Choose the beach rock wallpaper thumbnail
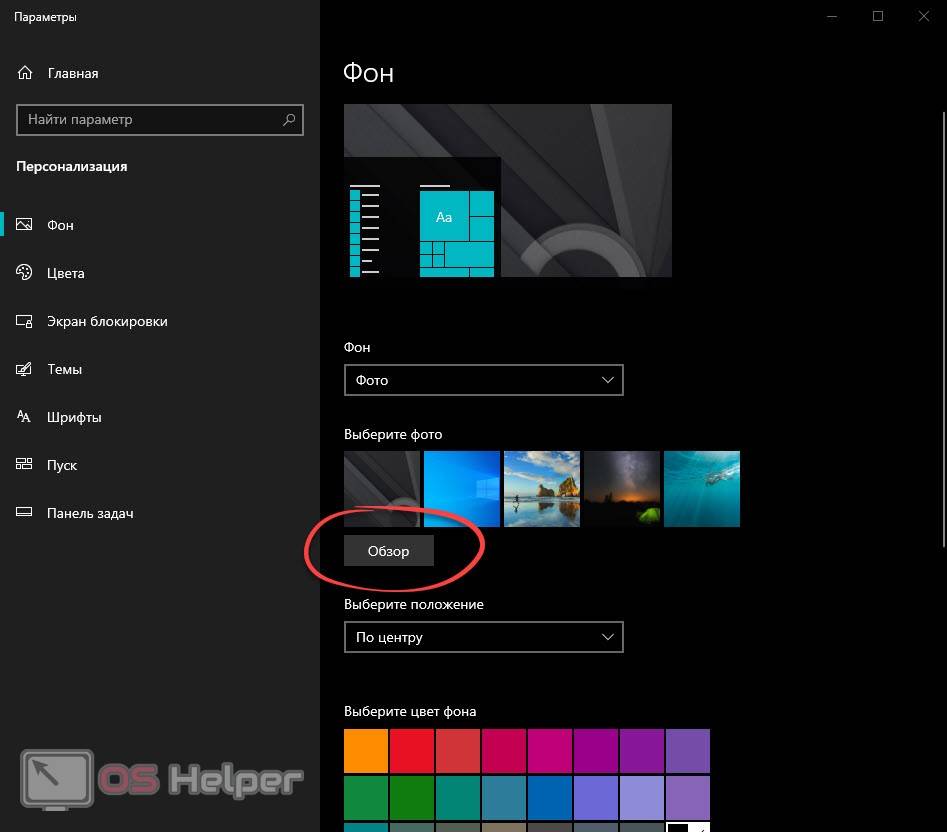 (542, 488)
